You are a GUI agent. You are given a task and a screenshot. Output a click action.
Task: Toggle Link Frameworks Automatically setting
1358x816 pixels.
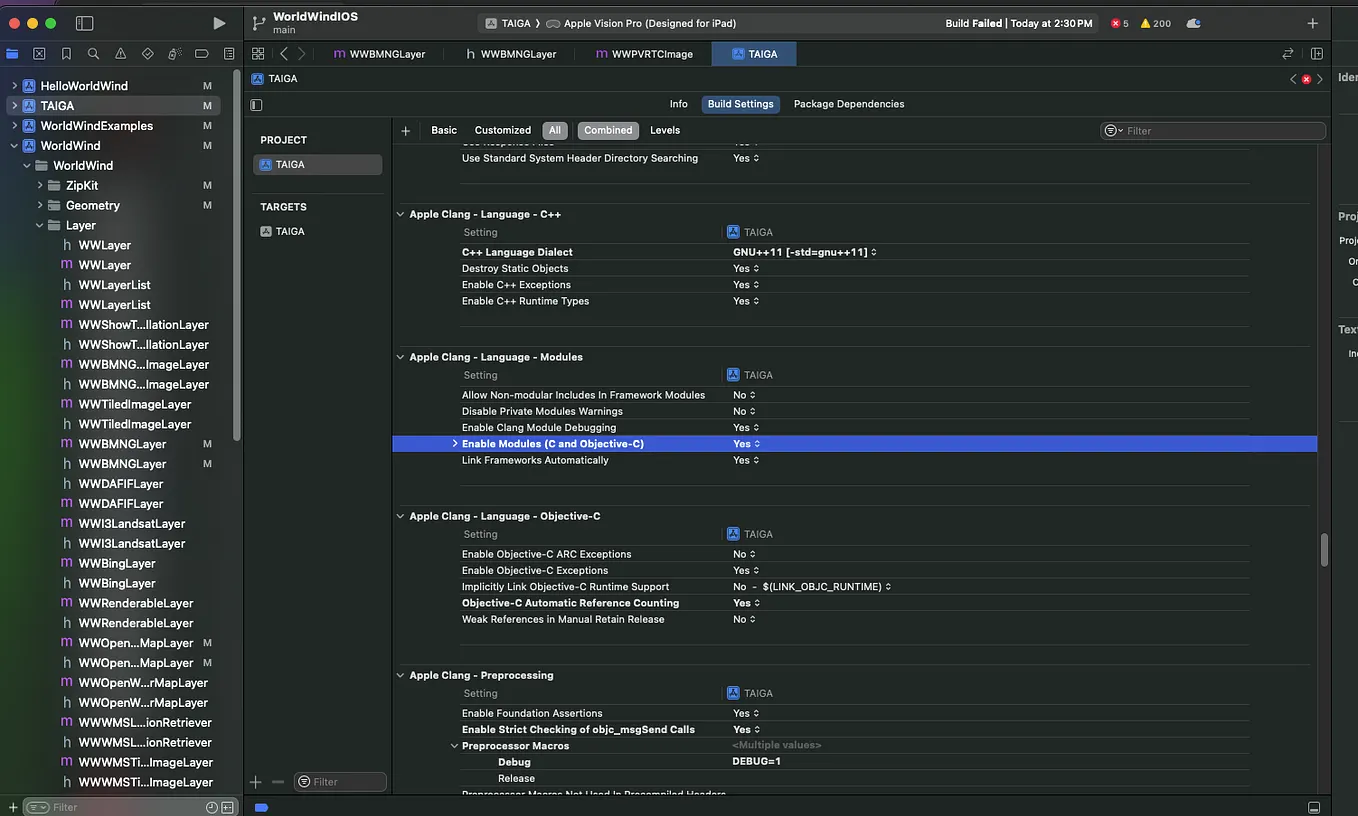745,460
